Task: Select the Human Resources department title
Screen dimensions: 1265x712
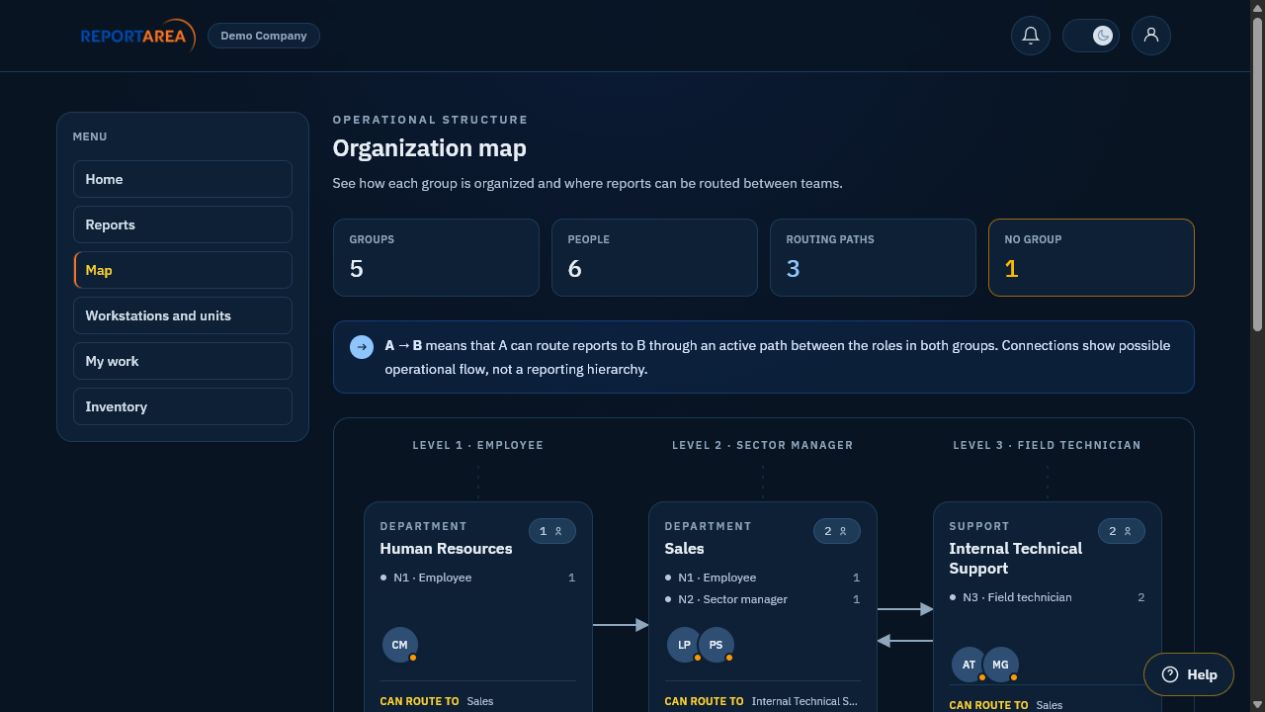Action: [x=446, y=549]
